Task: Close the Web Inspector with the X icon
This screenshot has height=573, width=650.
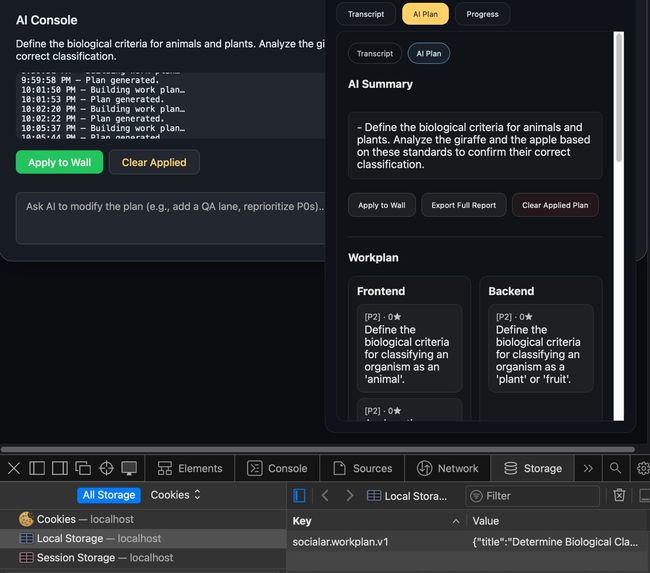Action: click(x=14, y=469)
